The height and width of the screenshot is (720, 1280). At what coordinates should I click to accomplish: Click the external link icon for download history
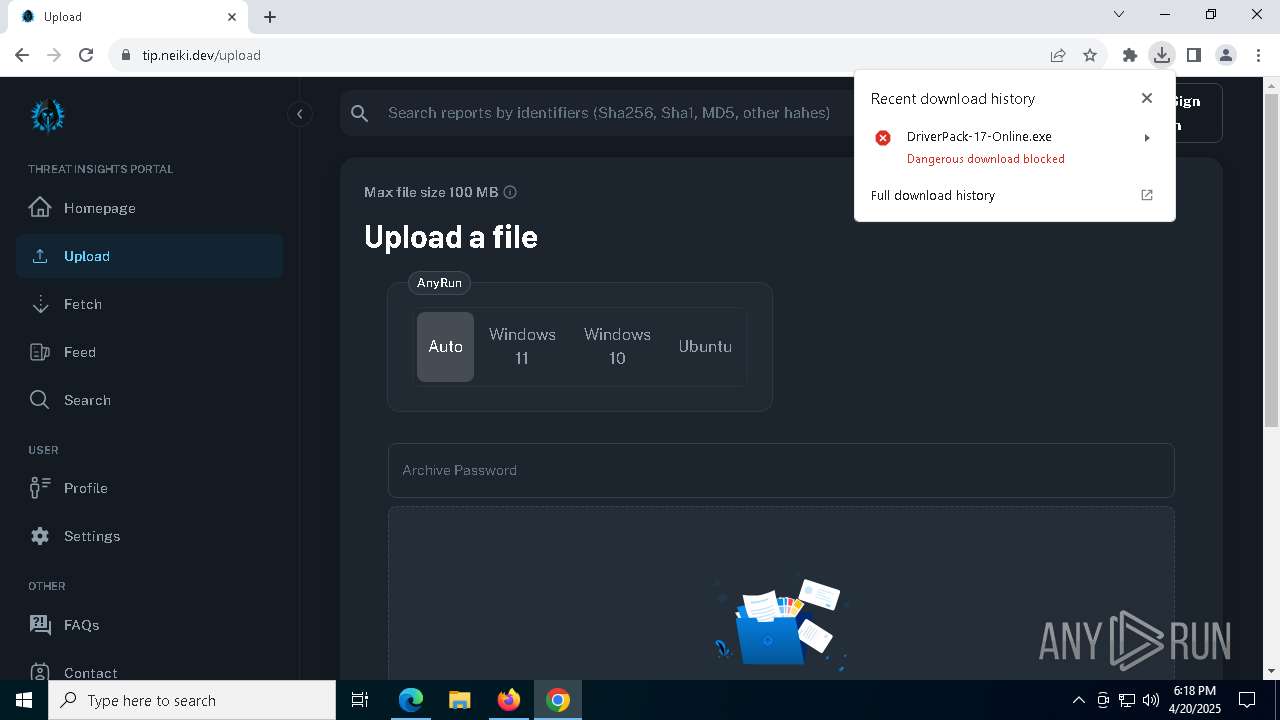tap(1147, 195)
